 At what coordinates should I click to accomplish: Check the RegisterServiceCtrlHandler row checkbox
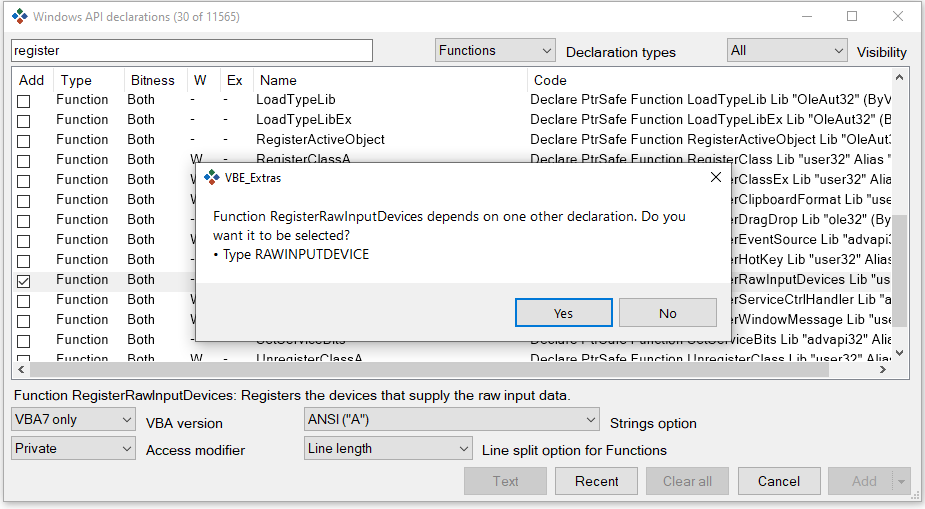pyautogui.click(x=24, y=301)
